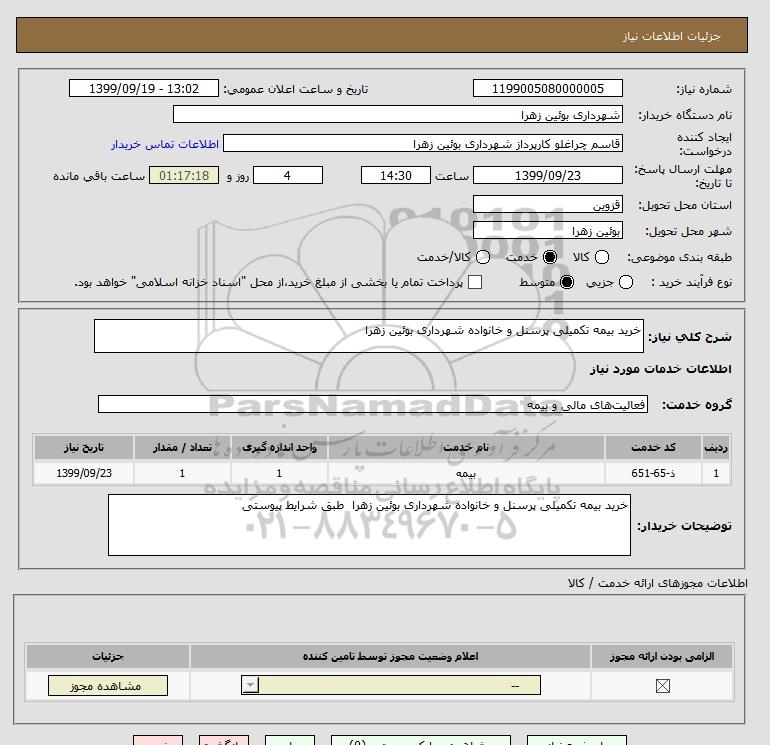The image size is (770, 745).
Task: Click the days remaining field showing 4
Action: pyautogui.click(x=288, y=175)
